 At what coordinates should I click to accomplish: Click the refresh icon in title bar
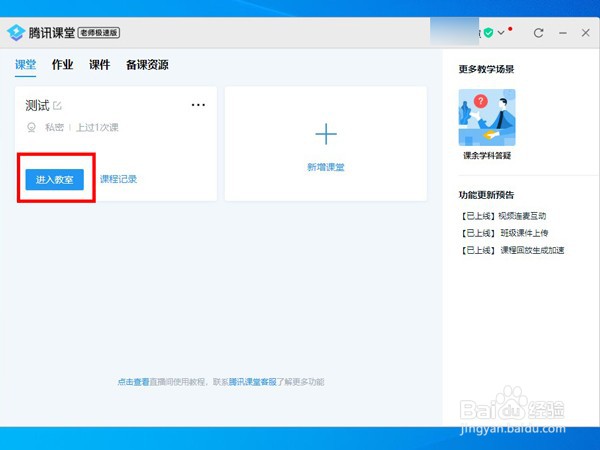click(x=538, y=33)
